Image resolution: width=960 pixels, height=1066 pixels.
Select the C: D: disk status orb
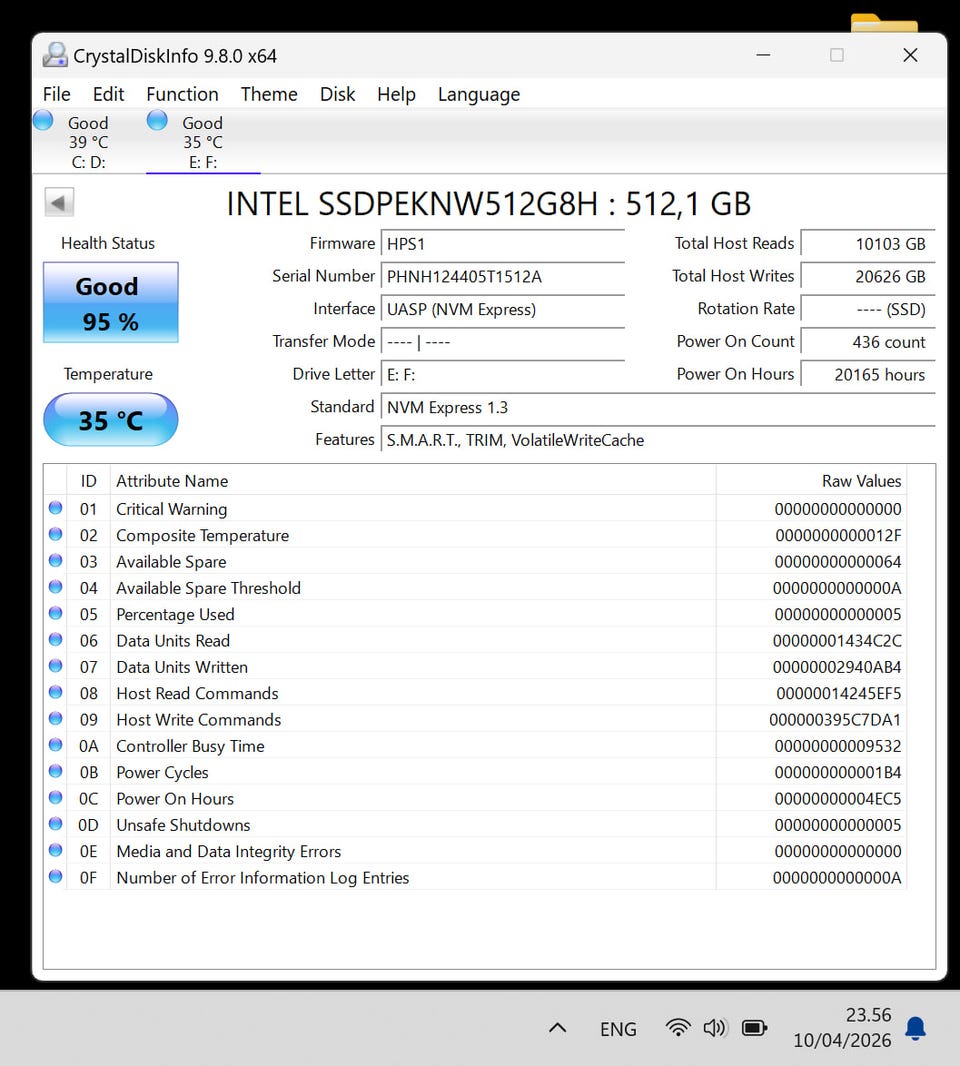(43, 121)
